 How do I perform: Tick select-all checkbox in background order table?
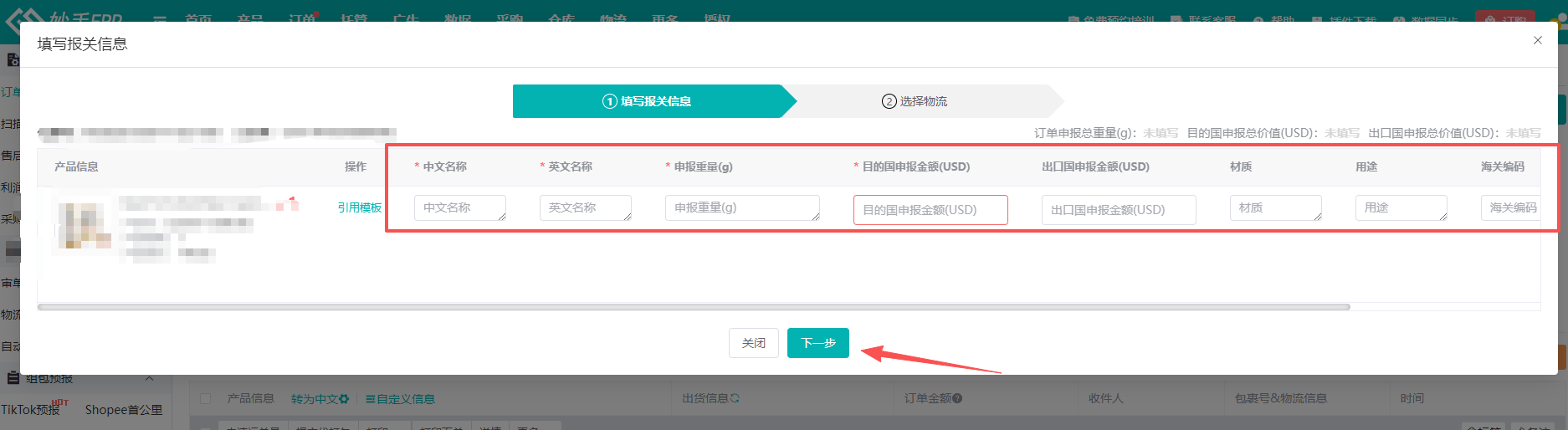click(x=206, y=399)
